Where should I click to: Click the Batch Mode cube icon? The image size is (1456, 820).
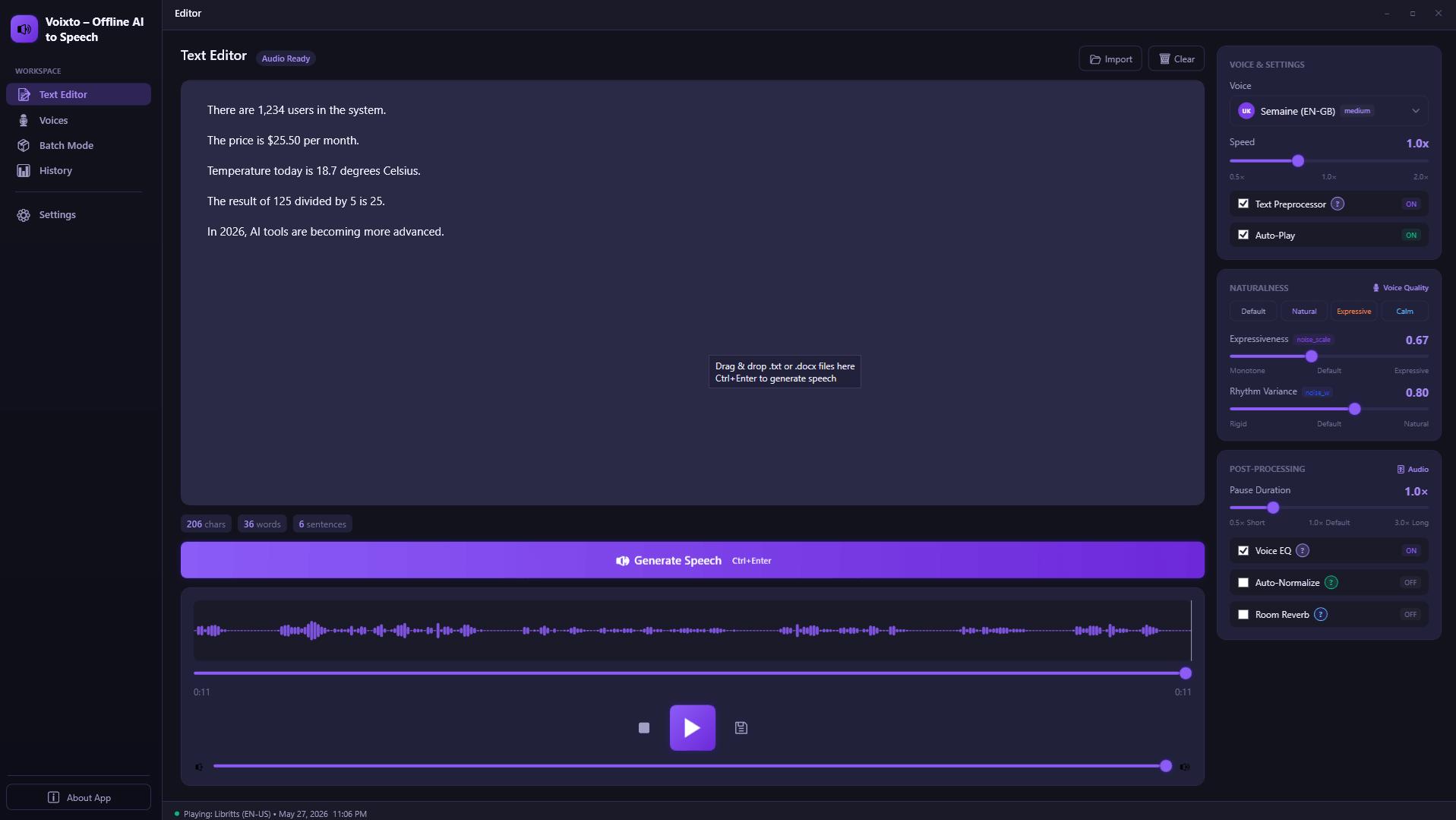pos(24,145)
